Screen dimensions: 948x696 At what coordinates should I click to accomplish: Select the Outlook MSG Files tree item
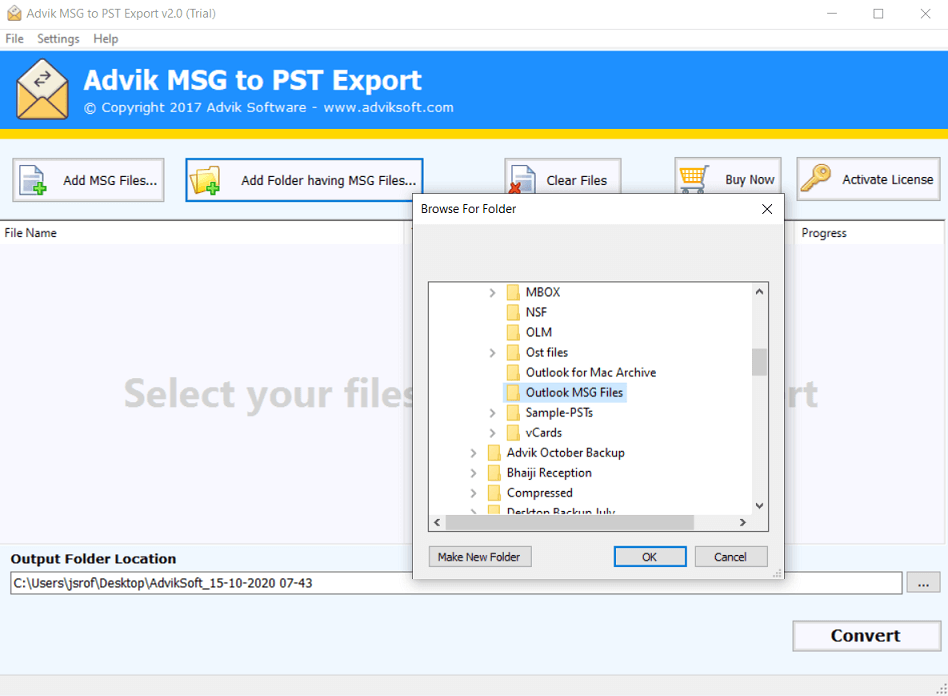pos(565,392)
